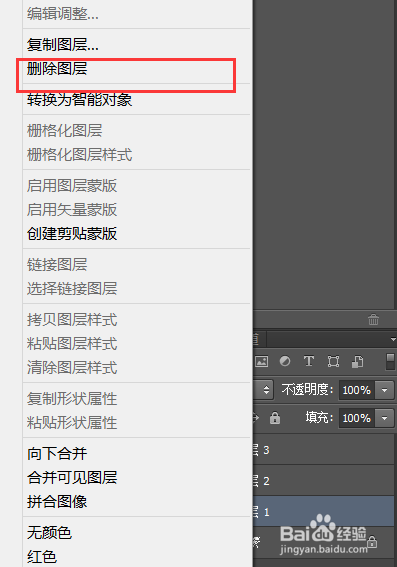Choose 合并可见图层 menu entry
The image size is (397, 567).
click(x=72, y=477)
